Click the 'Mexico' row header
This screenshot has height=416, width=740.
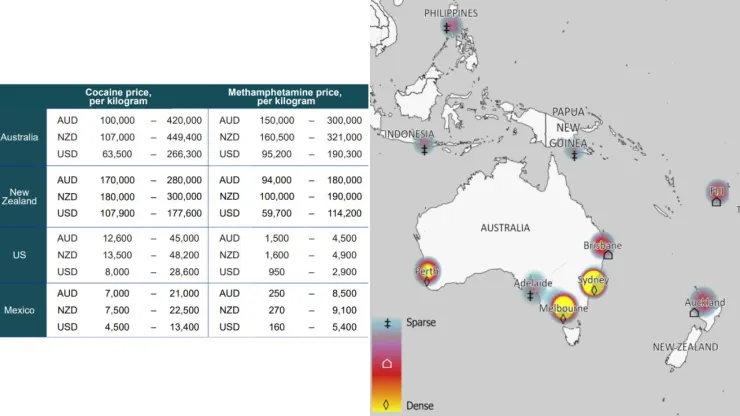[x=19, y=310]
